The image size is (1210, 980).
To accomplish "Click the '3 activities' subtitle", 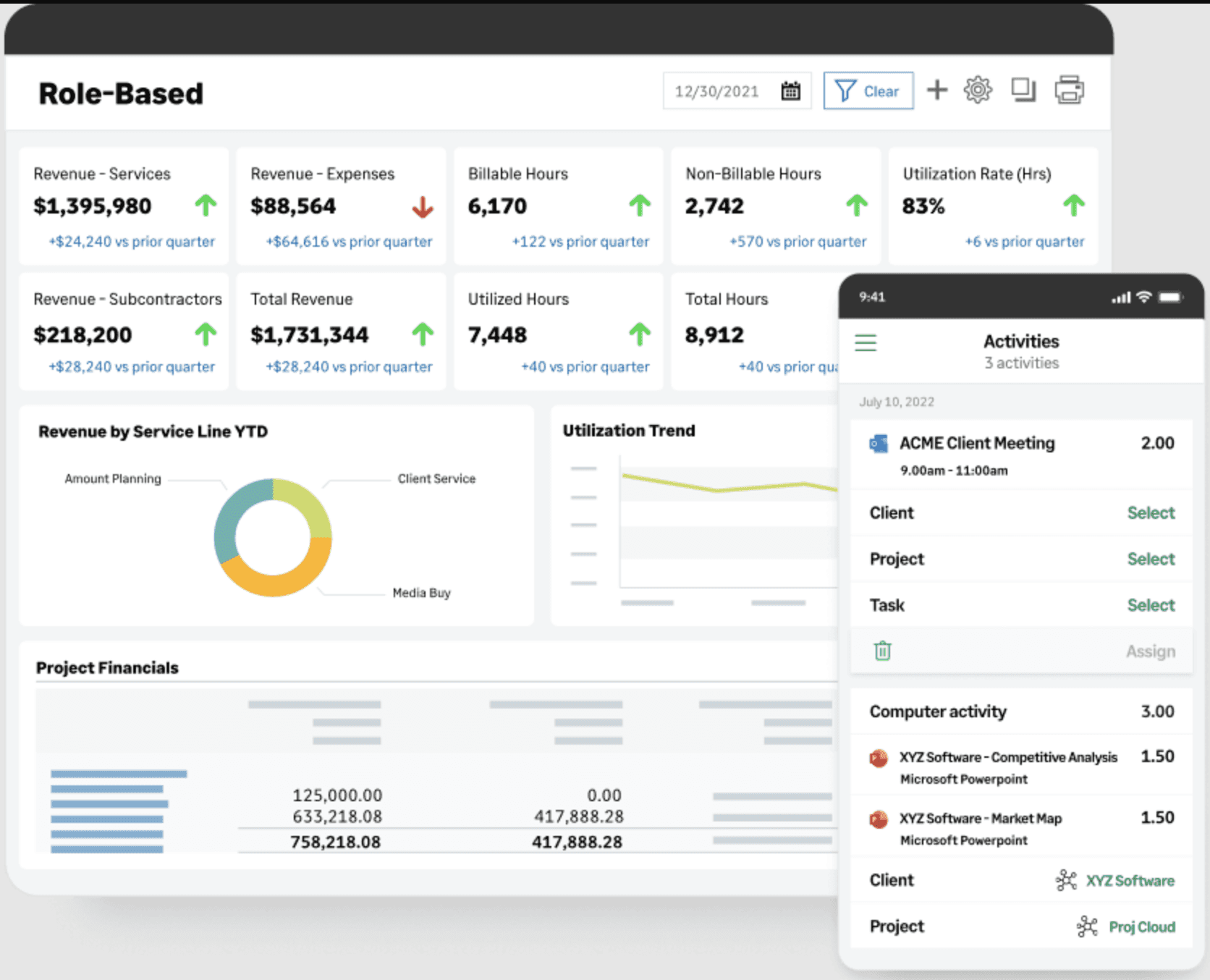I will coord(1021,363).
